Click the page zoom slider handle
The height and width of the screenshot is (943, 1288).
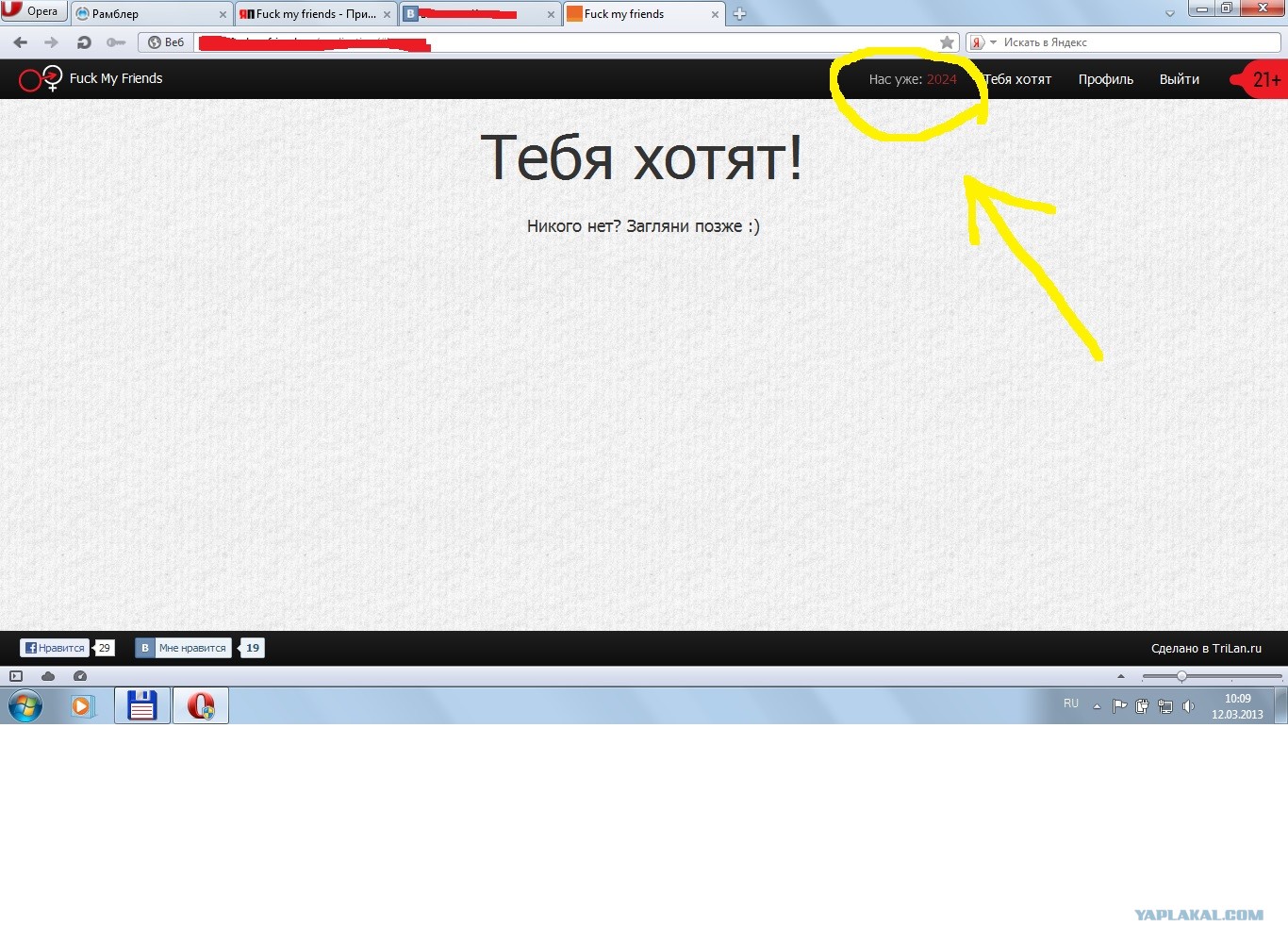1181,676
